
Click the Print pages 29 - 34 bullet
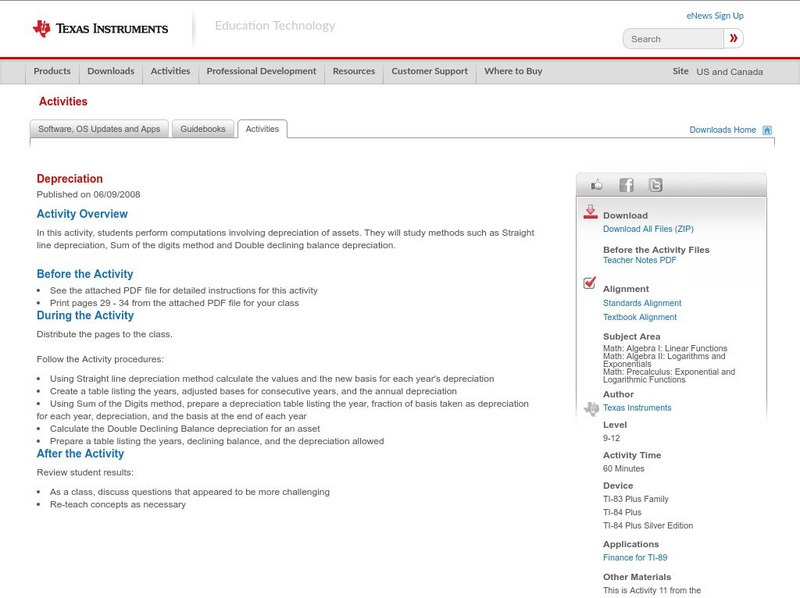pos(174,303)
